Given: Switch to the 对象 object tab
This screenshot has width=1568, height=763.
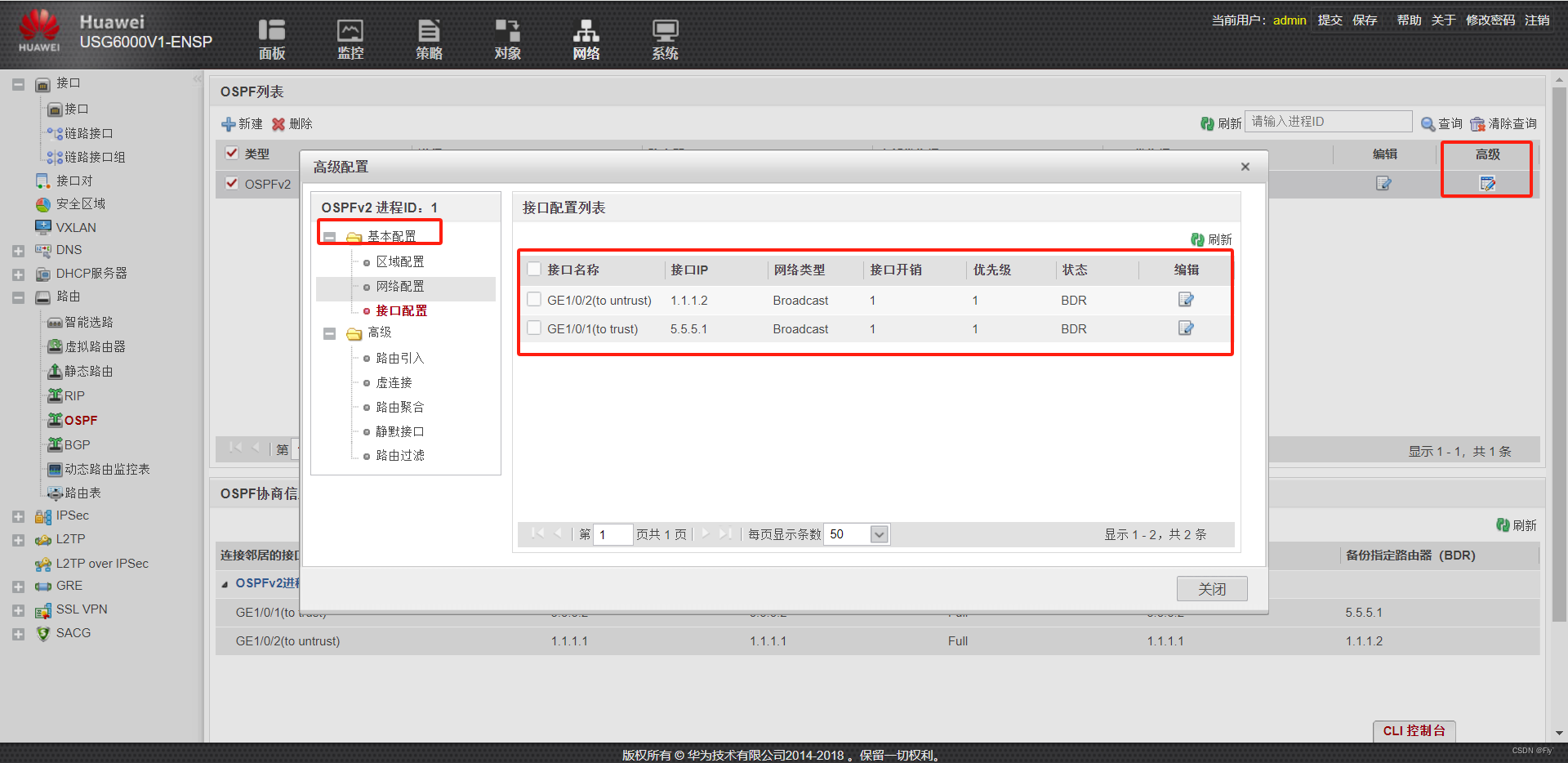Looking at the screenshot, I should (507, 39).
